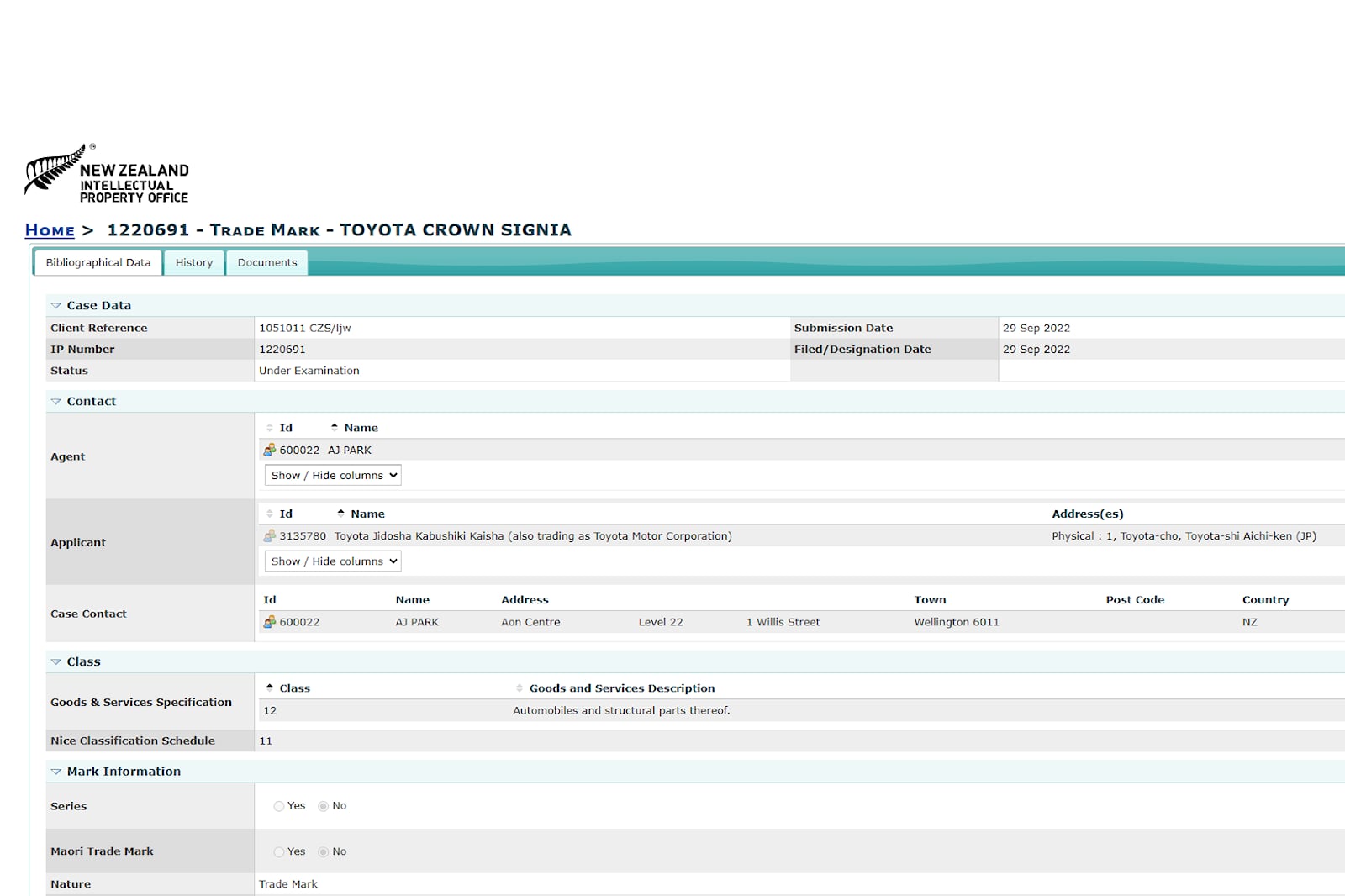Click applicant id 3135780
This screenshot has height=896, width=1345.
303,536
